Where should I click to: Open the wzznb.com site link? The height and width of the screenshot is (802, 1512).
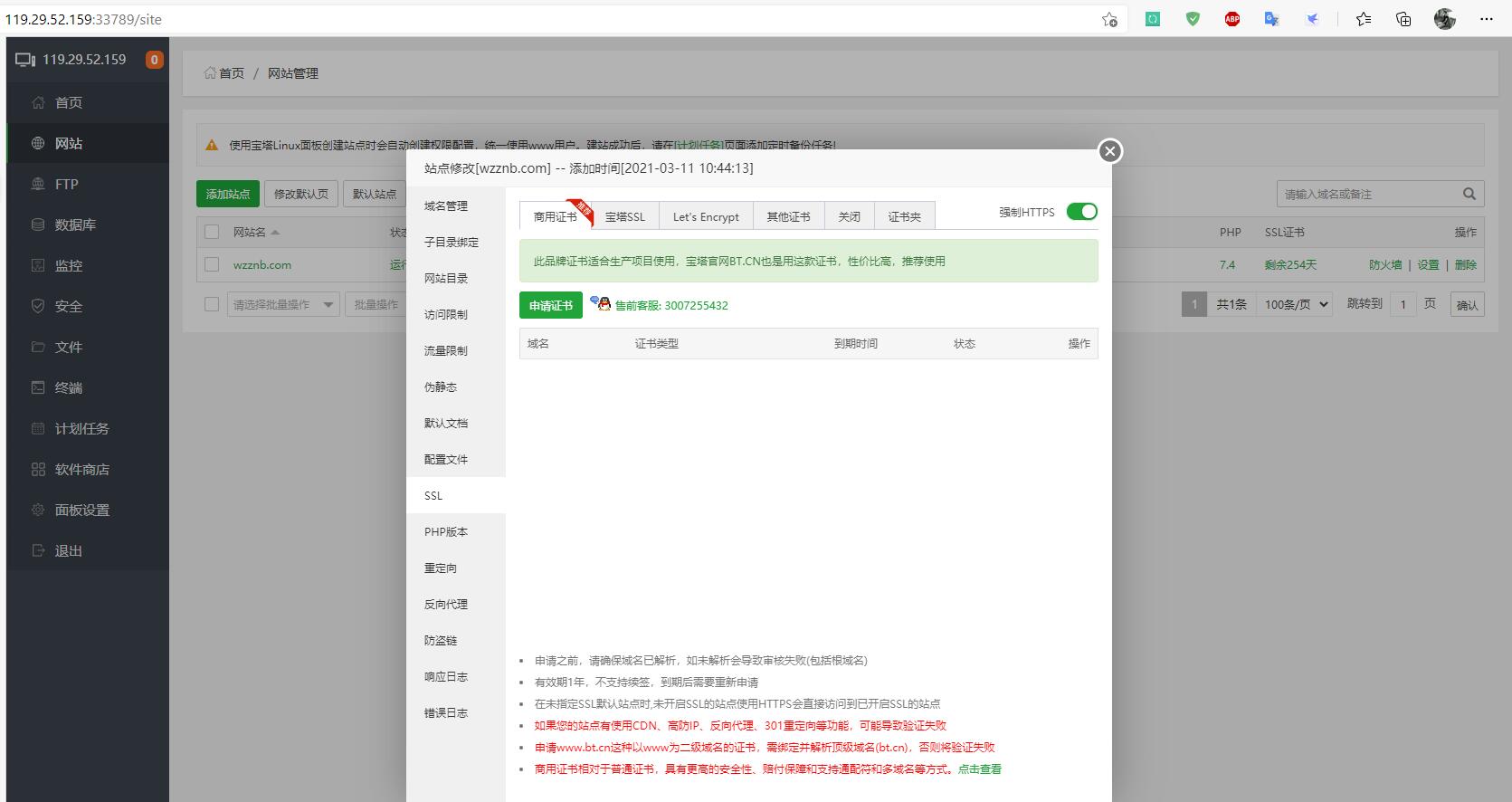(x=262, y=265)
